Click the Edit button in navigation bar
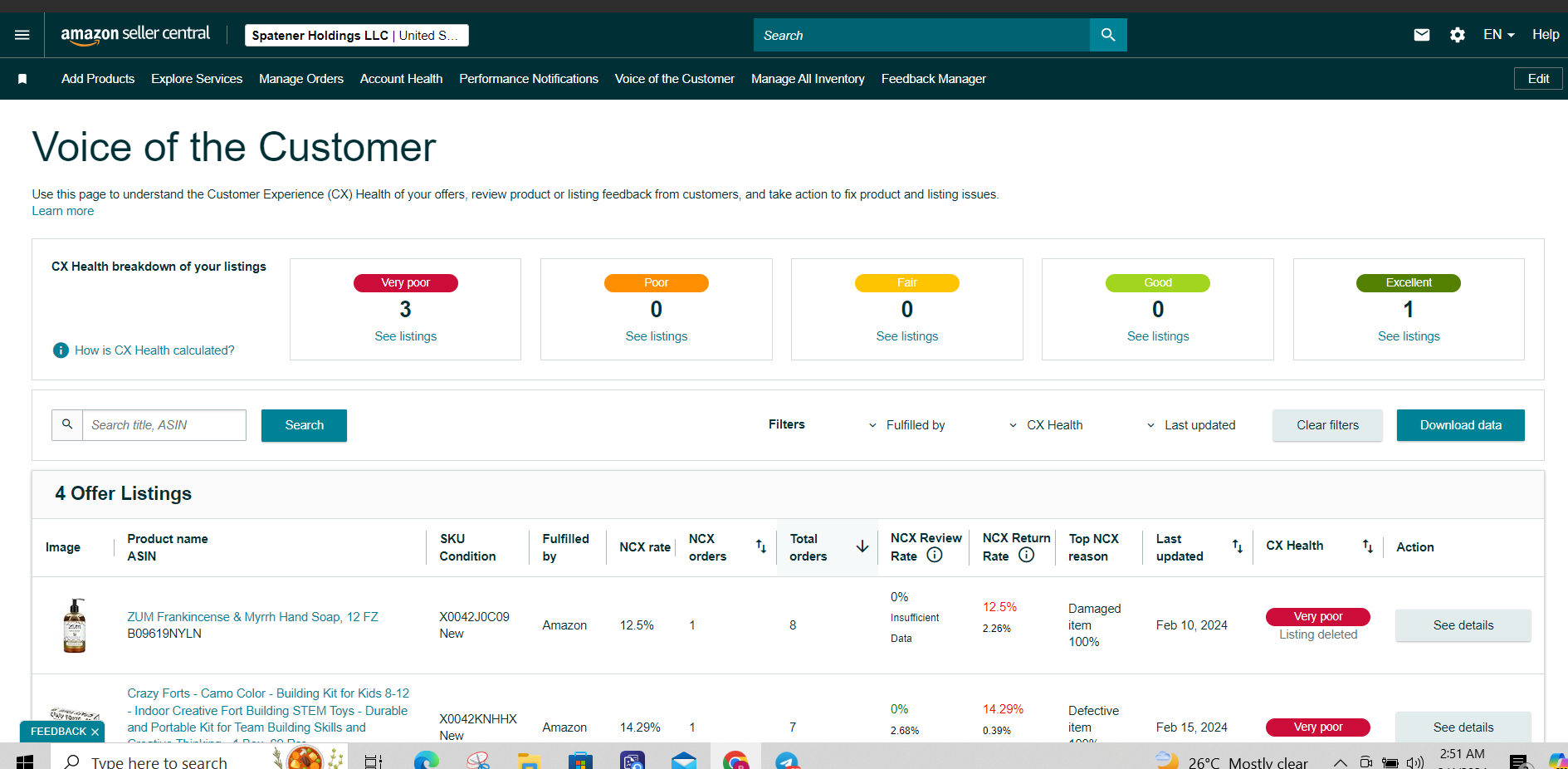1568x769 pixels. point(1538,79)
